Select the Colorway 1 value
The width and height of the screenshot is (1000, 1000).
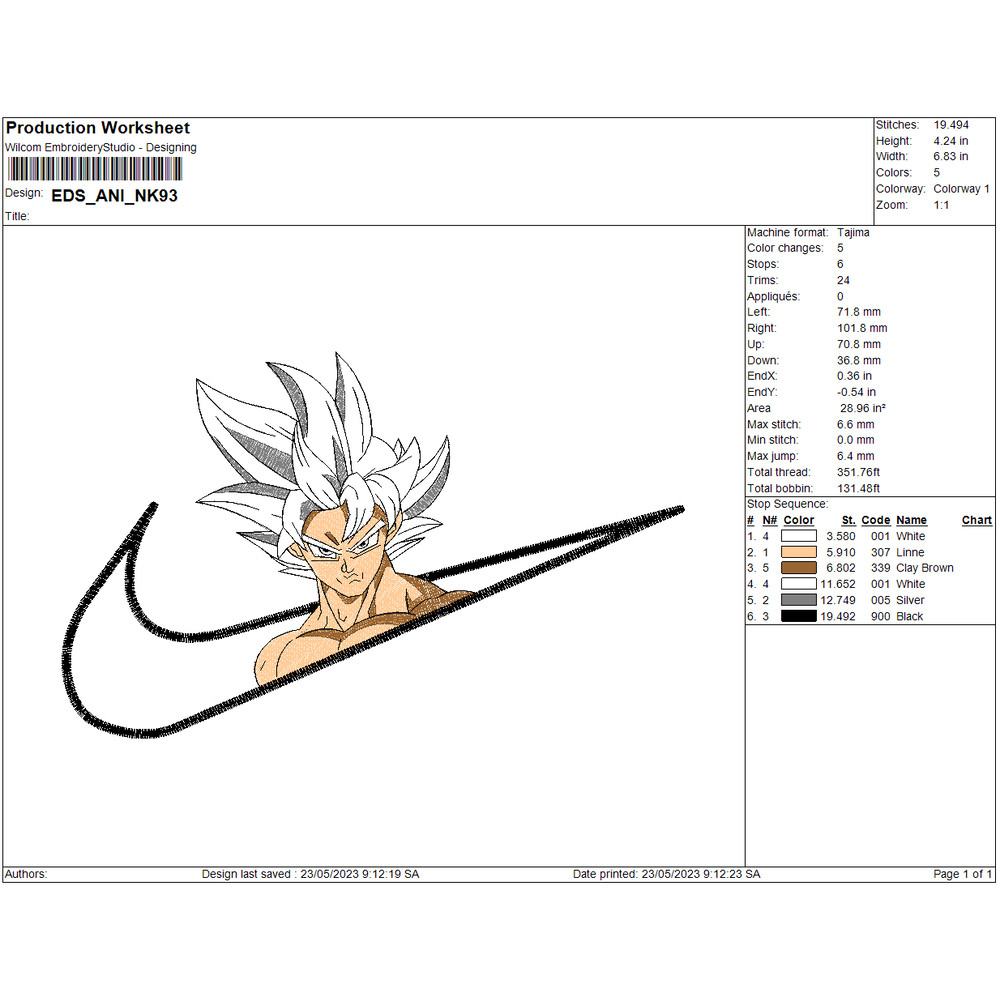[x=961, y=188]
